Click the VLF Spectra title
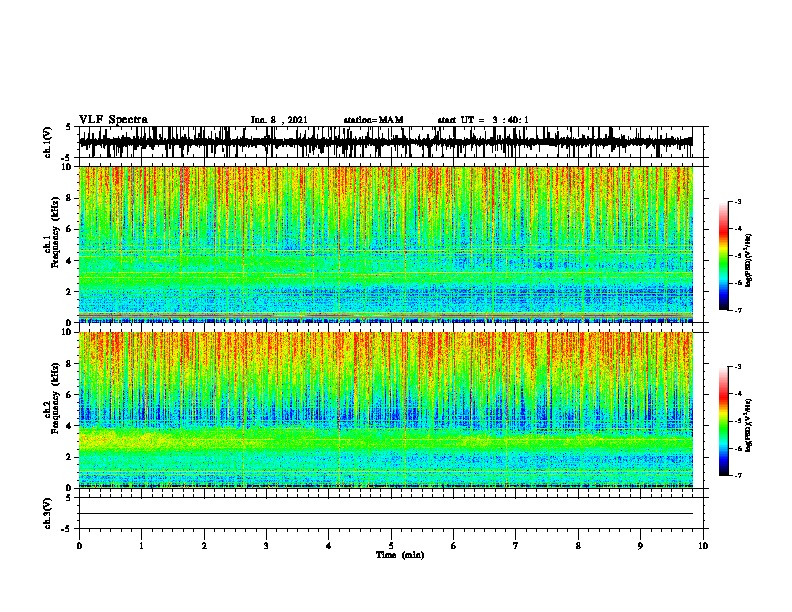This screenshot has width=792, height=612. pos(113,120)
